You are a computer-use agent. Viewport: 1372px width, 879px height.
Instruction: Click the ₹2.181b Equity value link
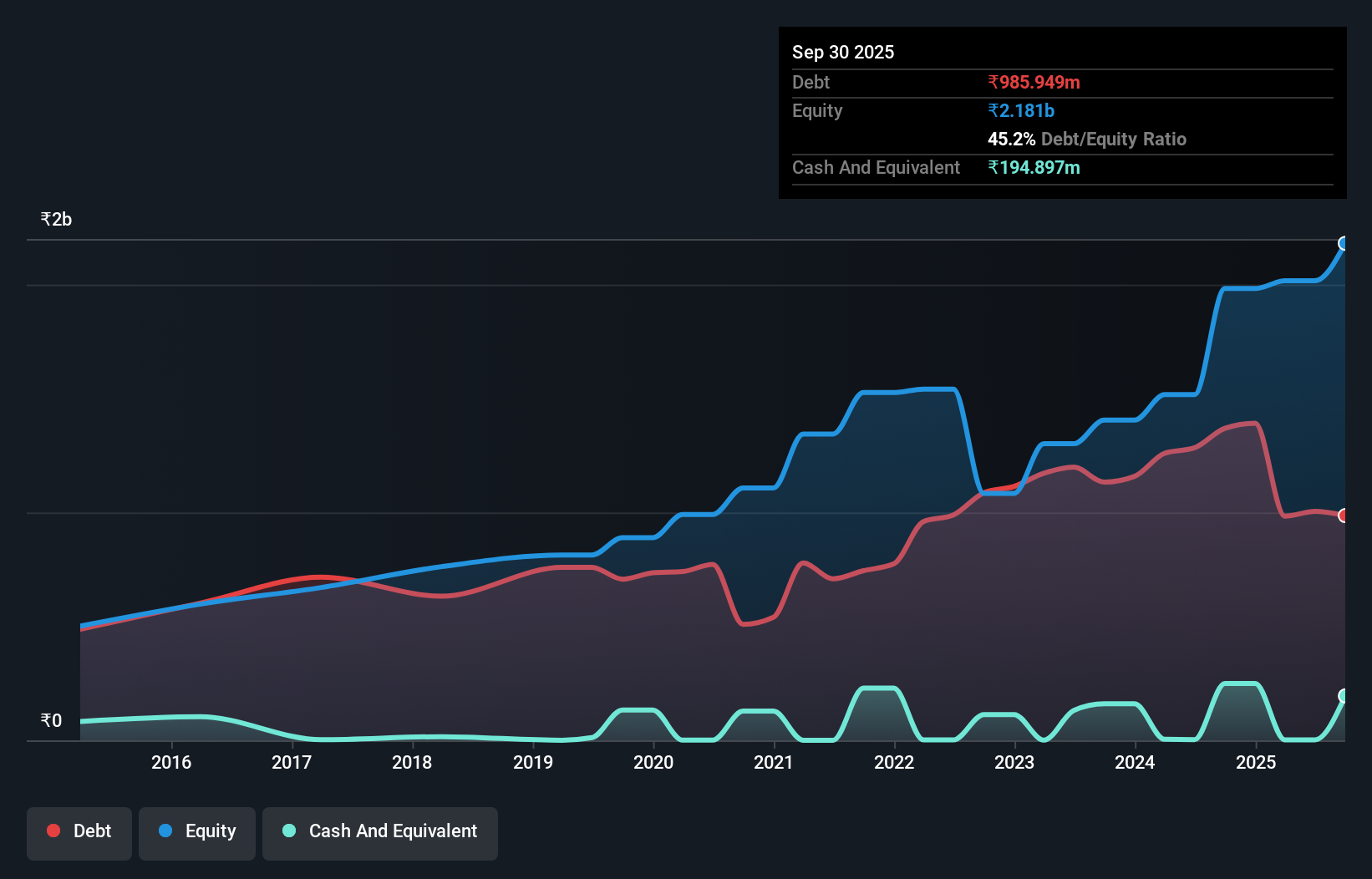tap(1020, 110)
